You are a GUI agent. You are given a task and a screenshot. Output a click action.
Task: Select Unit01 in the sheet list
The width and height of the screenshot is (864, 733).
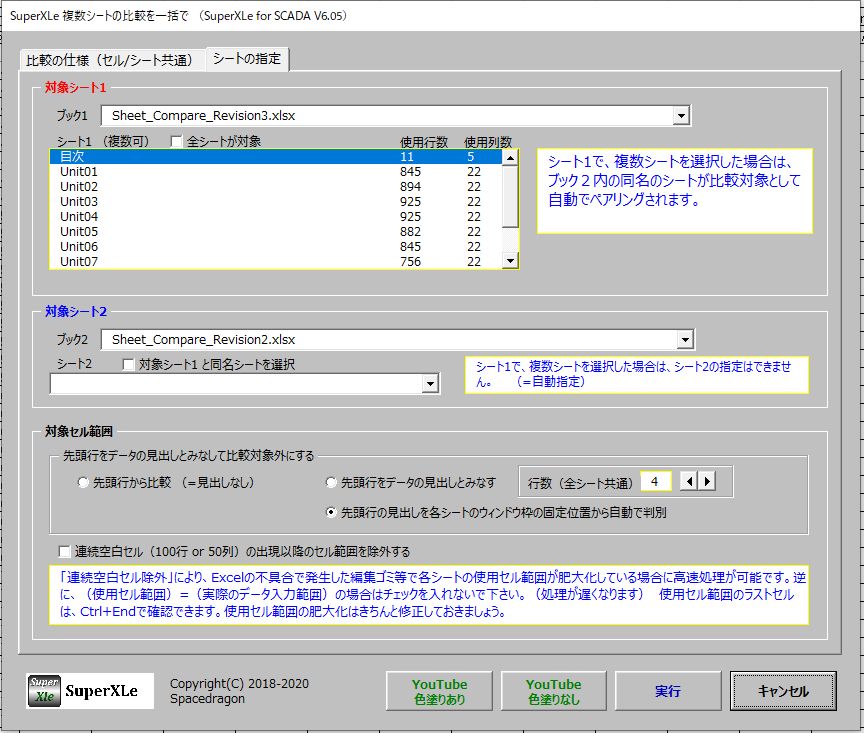[276, 171]
